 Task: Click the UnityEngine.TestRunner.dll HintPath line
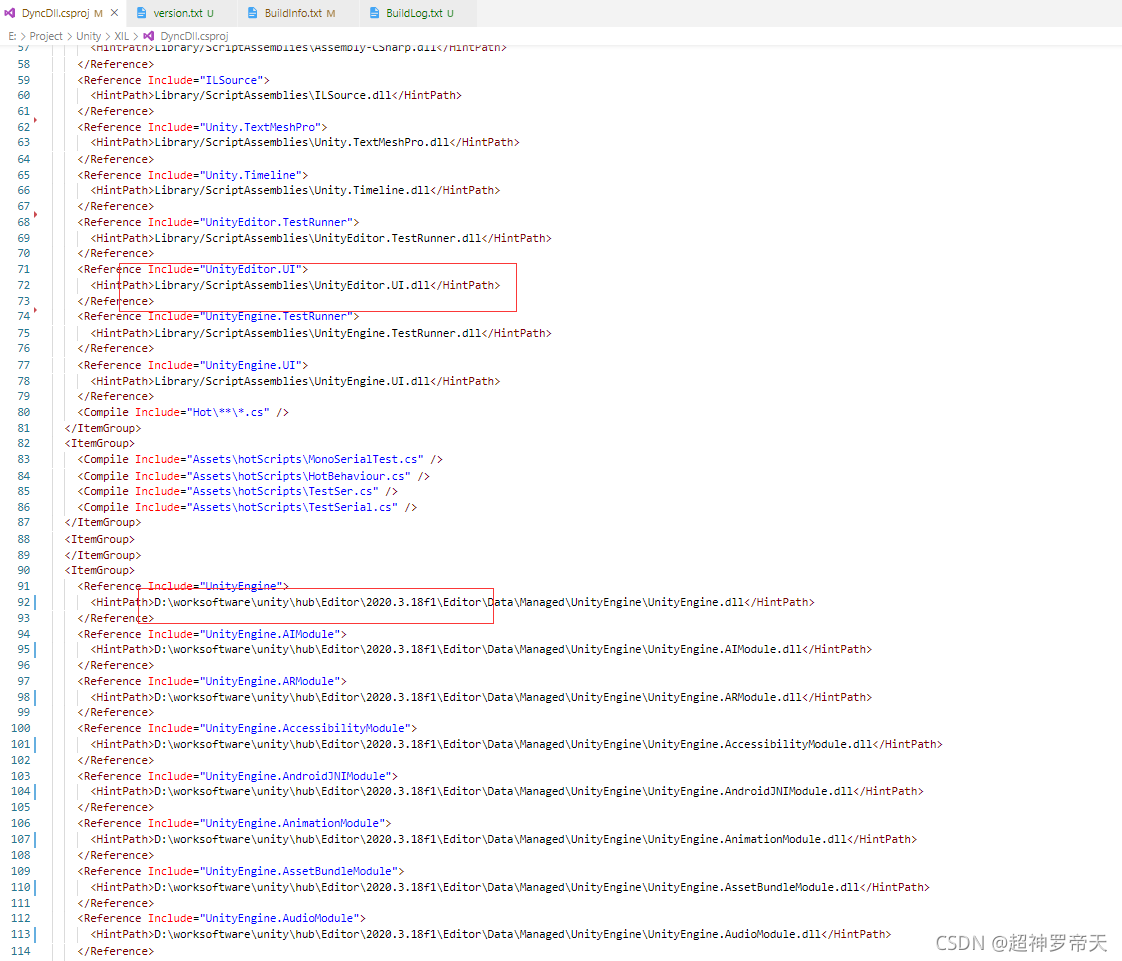321,333
